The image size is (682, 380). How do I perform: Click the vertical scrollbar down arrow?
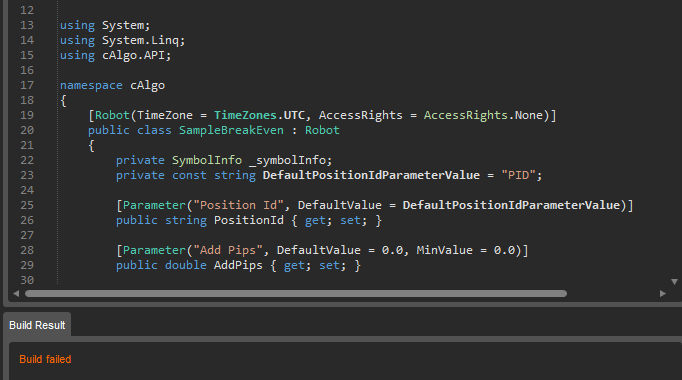pos(674,282)
